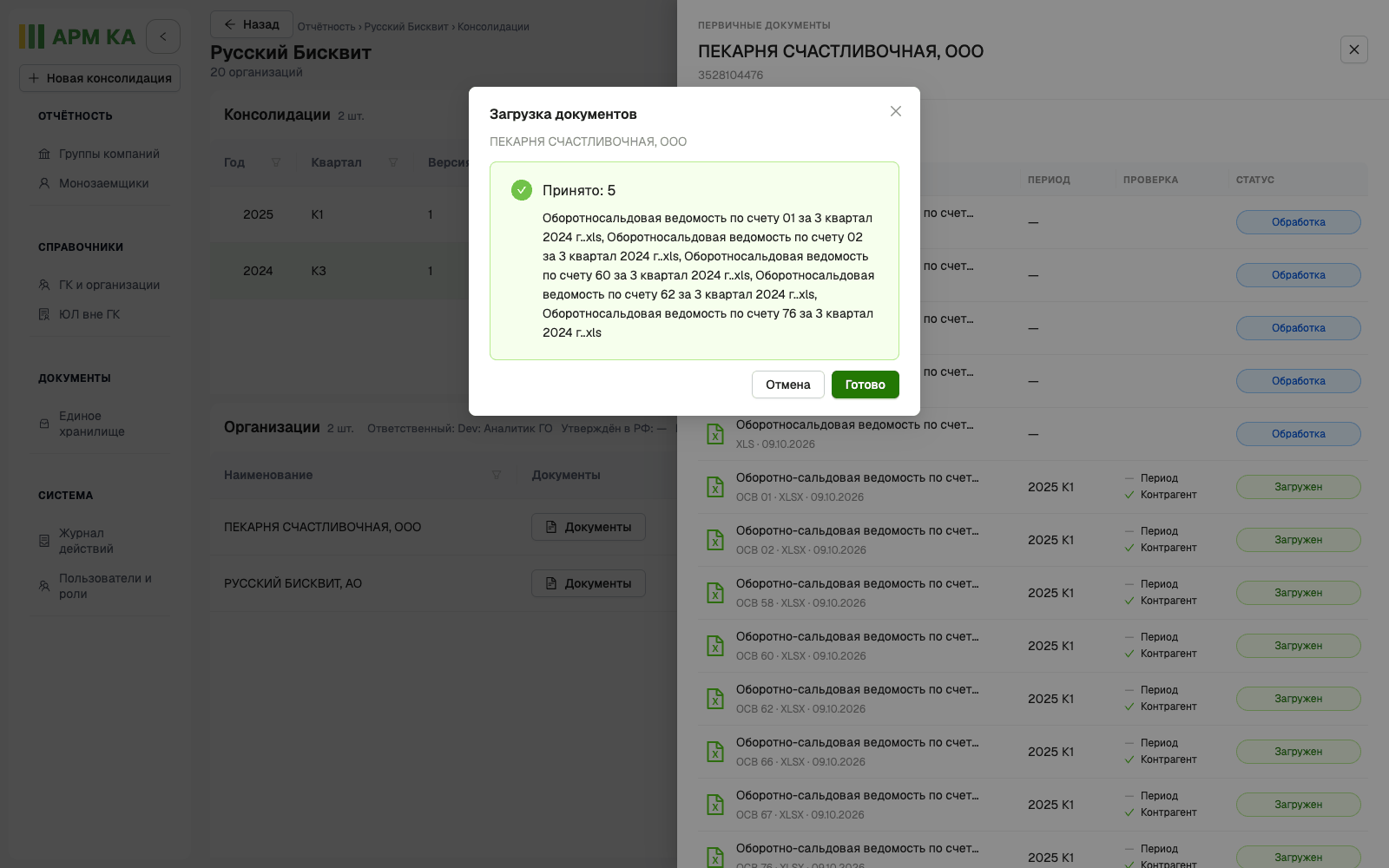This screenshot has width=1389, height=868.
Task: Click the ОСВ 02 file icon
Action: coord(715,540)
